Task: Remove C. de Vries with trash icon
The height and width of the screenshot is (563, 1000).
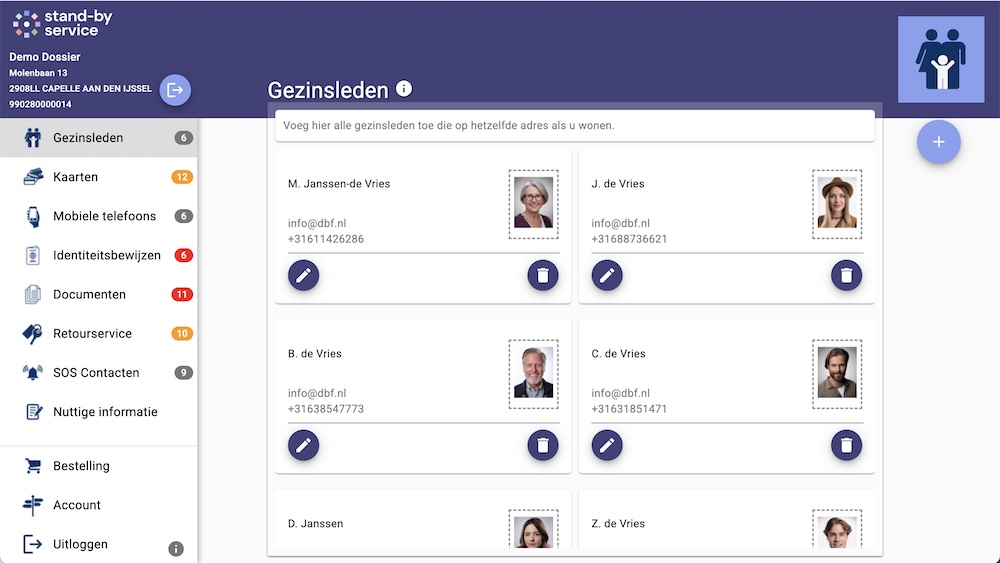Action: 846,445
